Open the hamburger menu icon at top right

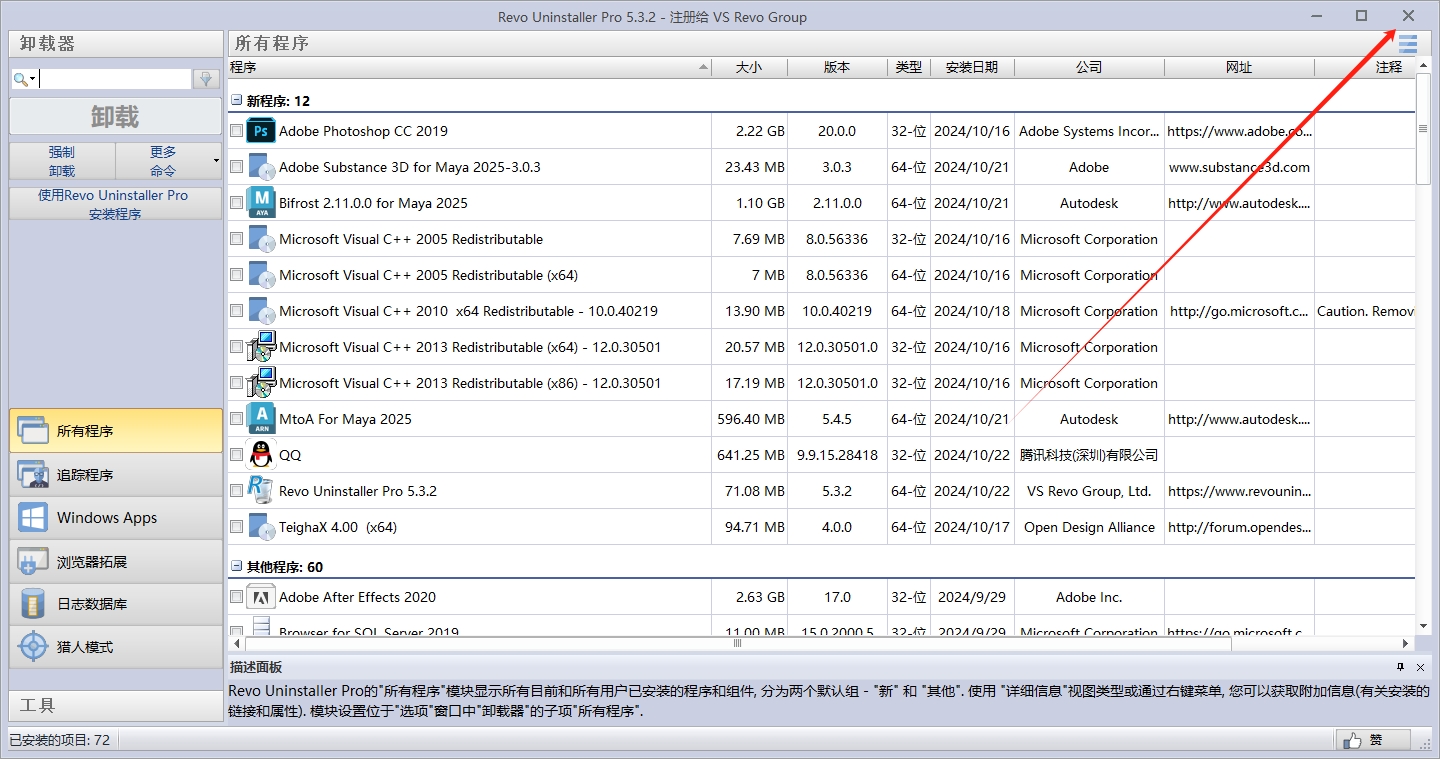point(1408,44)
